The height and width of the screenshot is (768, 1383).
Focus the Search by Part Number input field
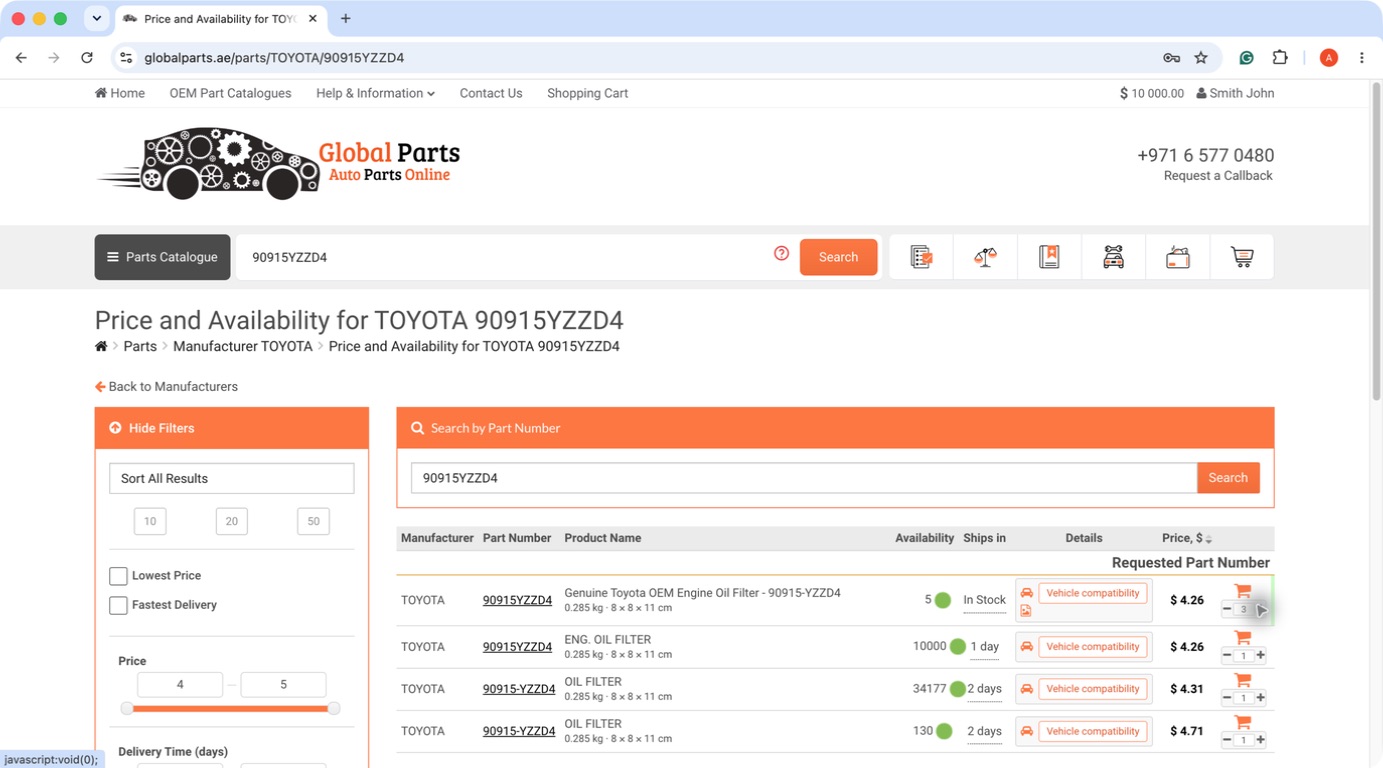[x=804, y=478]
